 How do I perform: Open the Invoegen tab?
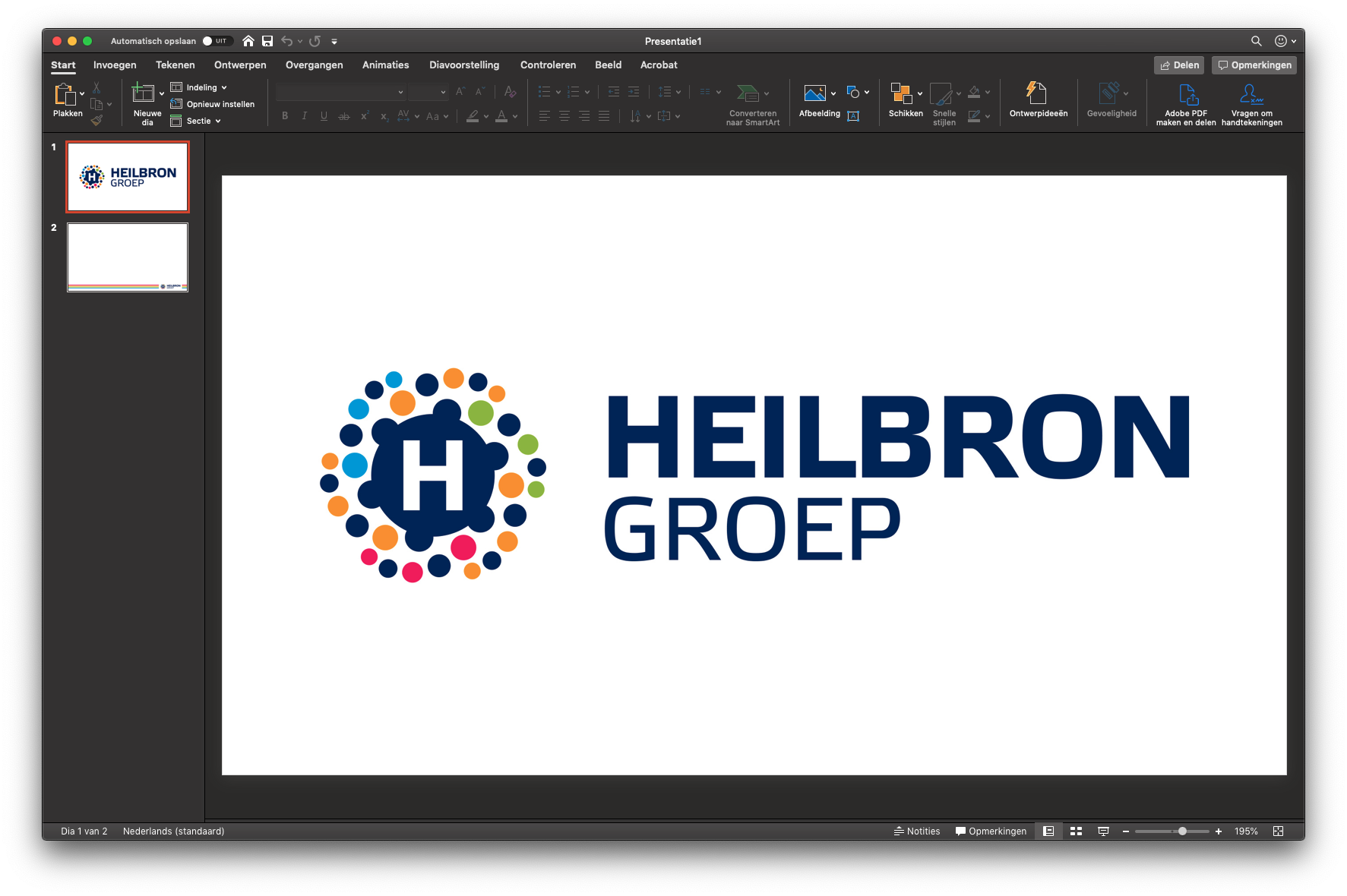coord(115,65)
